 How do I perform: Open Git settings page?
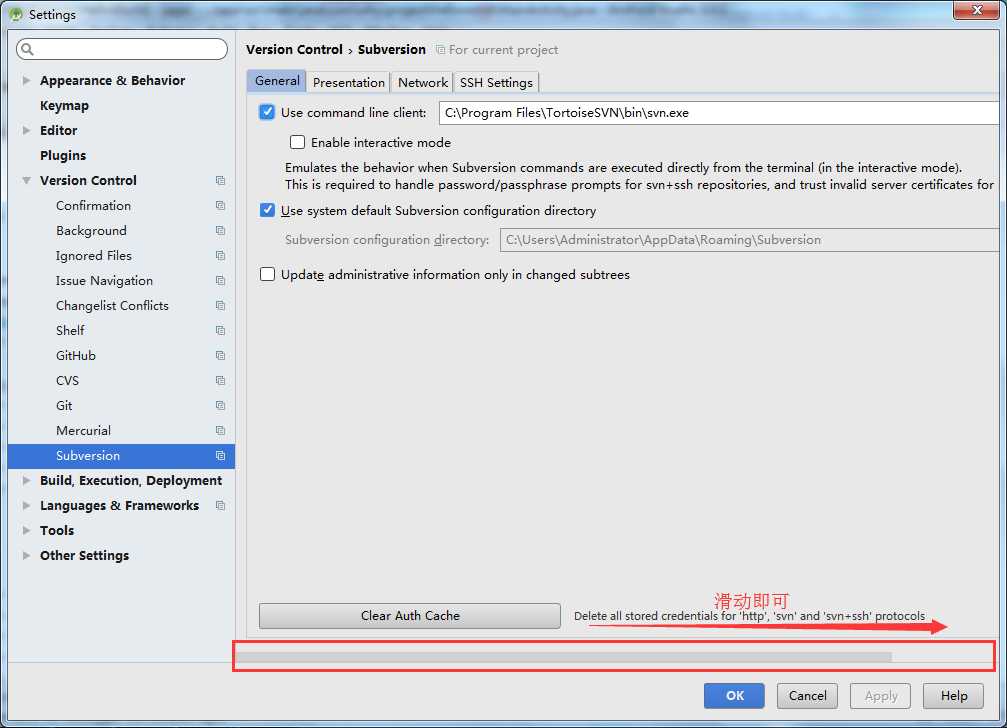point(64,406)
